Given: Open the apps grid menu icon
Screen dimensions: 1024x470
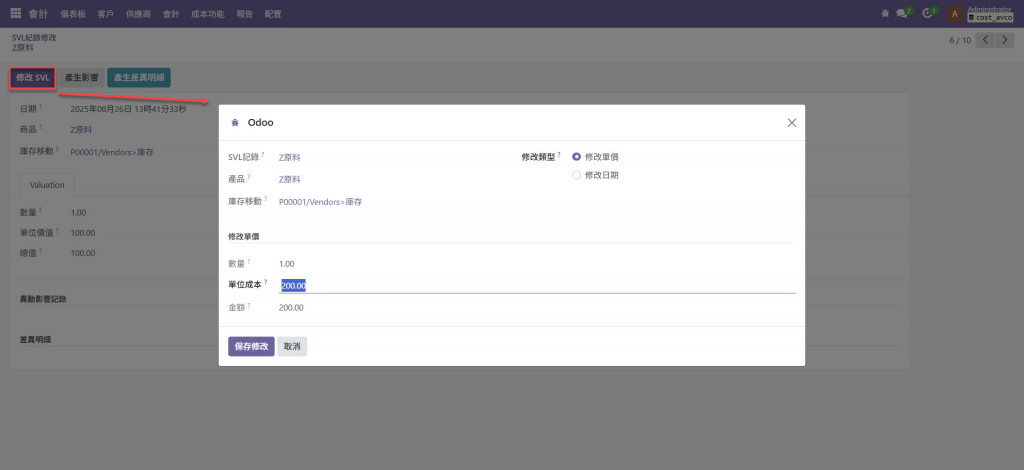Looking at the screenshot, I should point(16,13).
